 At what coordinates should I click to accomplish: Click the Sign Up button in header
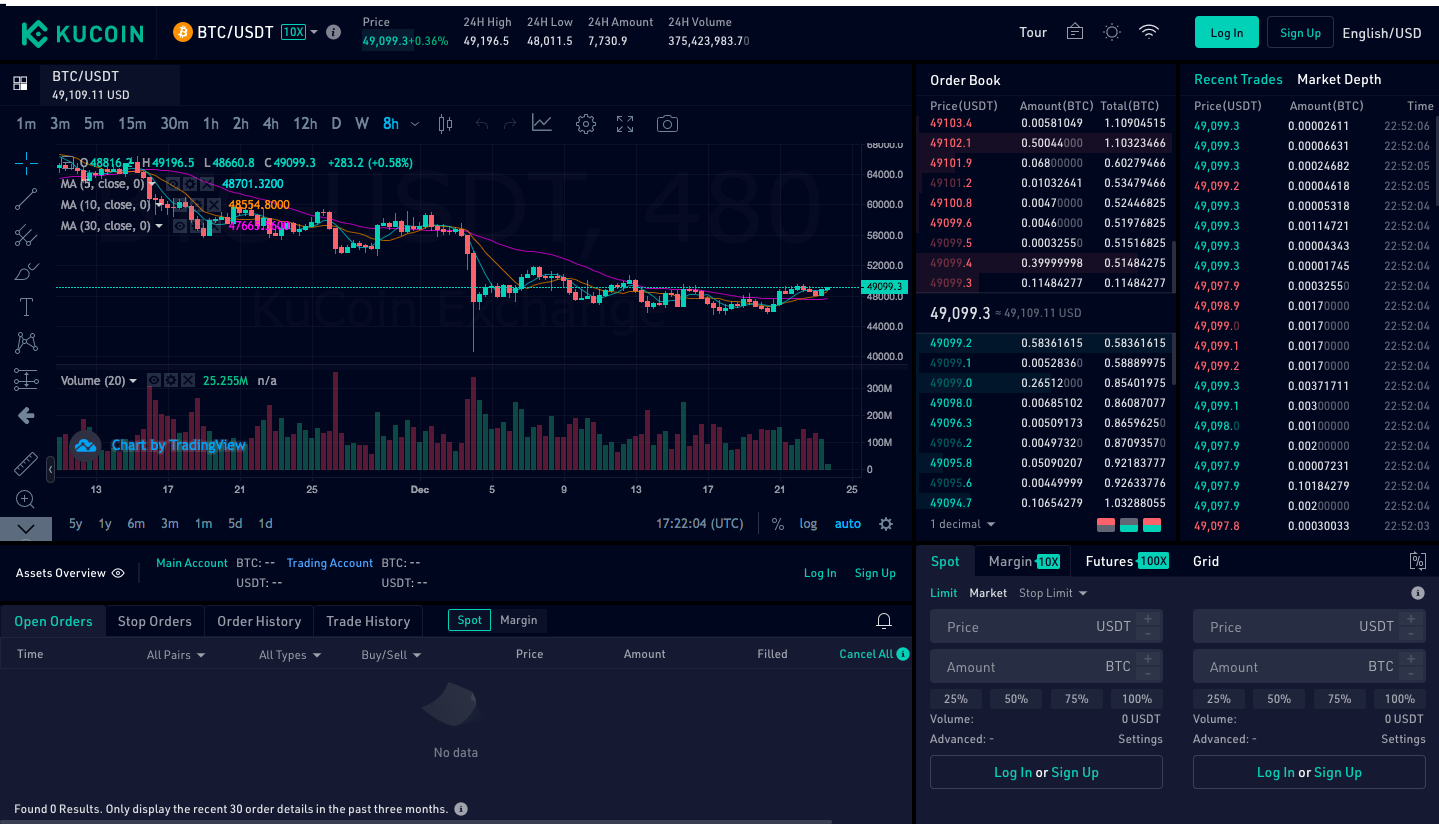pos(1300,32)
